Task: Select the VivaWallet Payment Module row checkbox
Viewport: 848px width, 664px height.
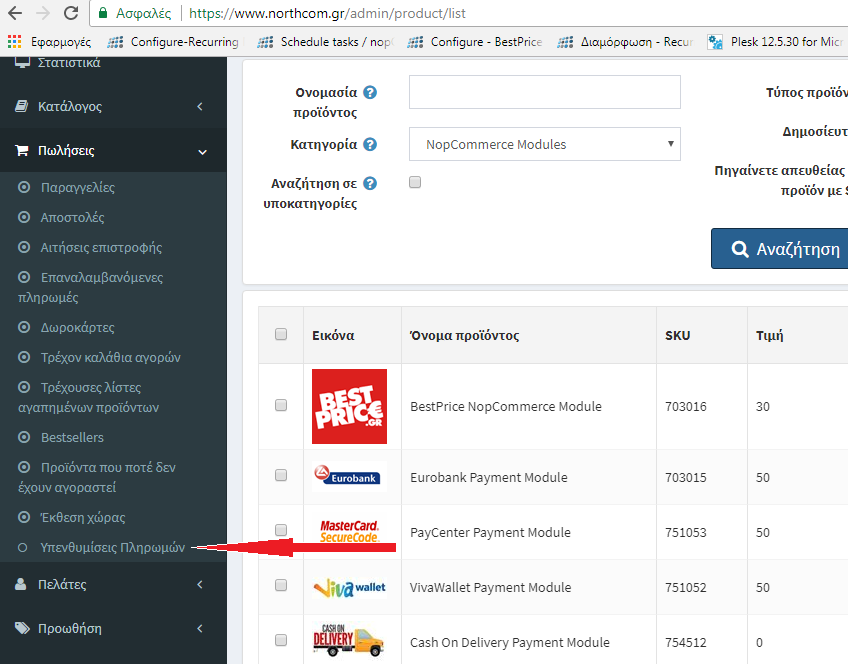Action: pyautogui.click(x=281, y=585)
